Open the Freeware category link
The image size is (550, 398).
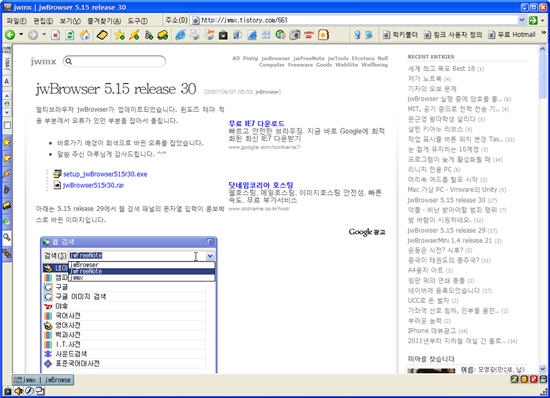pyautogui.click(x=300, y=65)
